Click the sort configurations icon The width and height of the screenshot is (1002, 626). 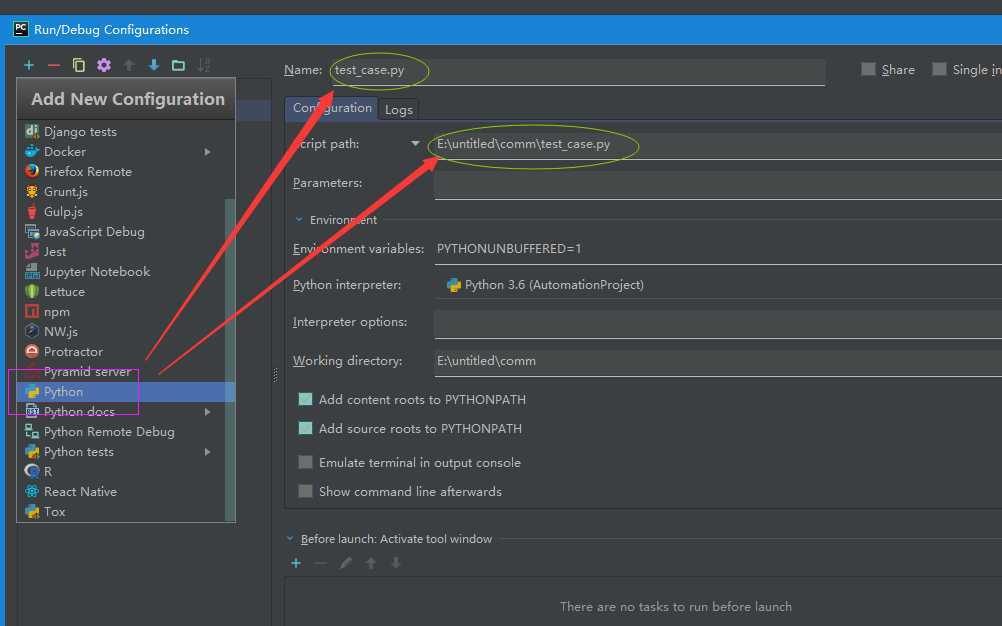click(x=204, y=65)
